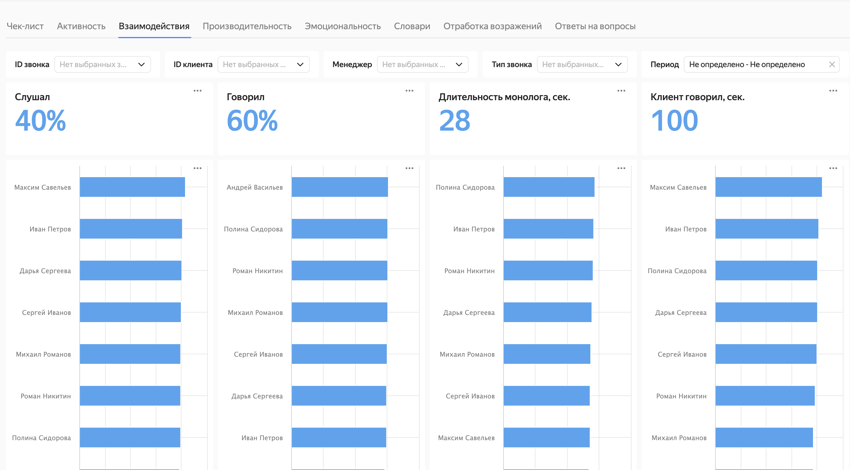Go to the Отработка возражений tab

coord(492,26)
